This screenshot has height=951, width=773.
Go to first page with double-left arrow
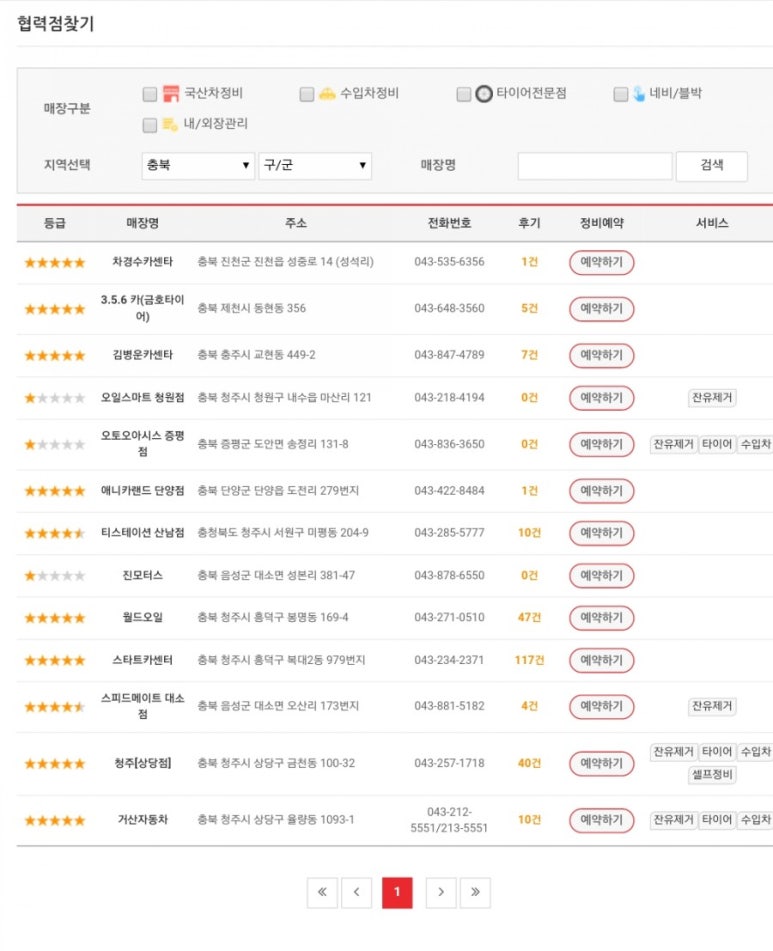click(322, 892)
